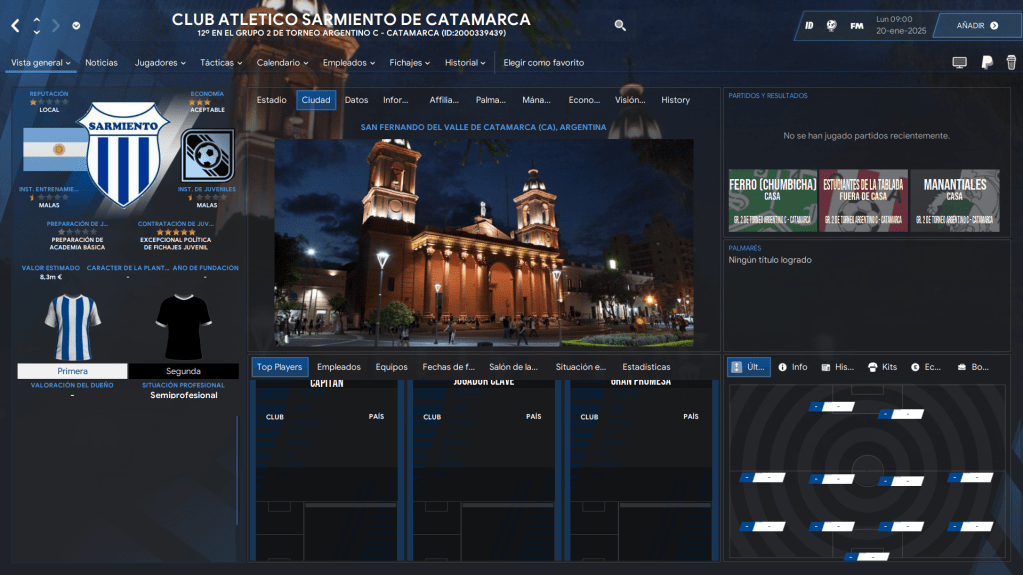Click the Argentina flag icon

pyautogui.click(x=56, y=150)
